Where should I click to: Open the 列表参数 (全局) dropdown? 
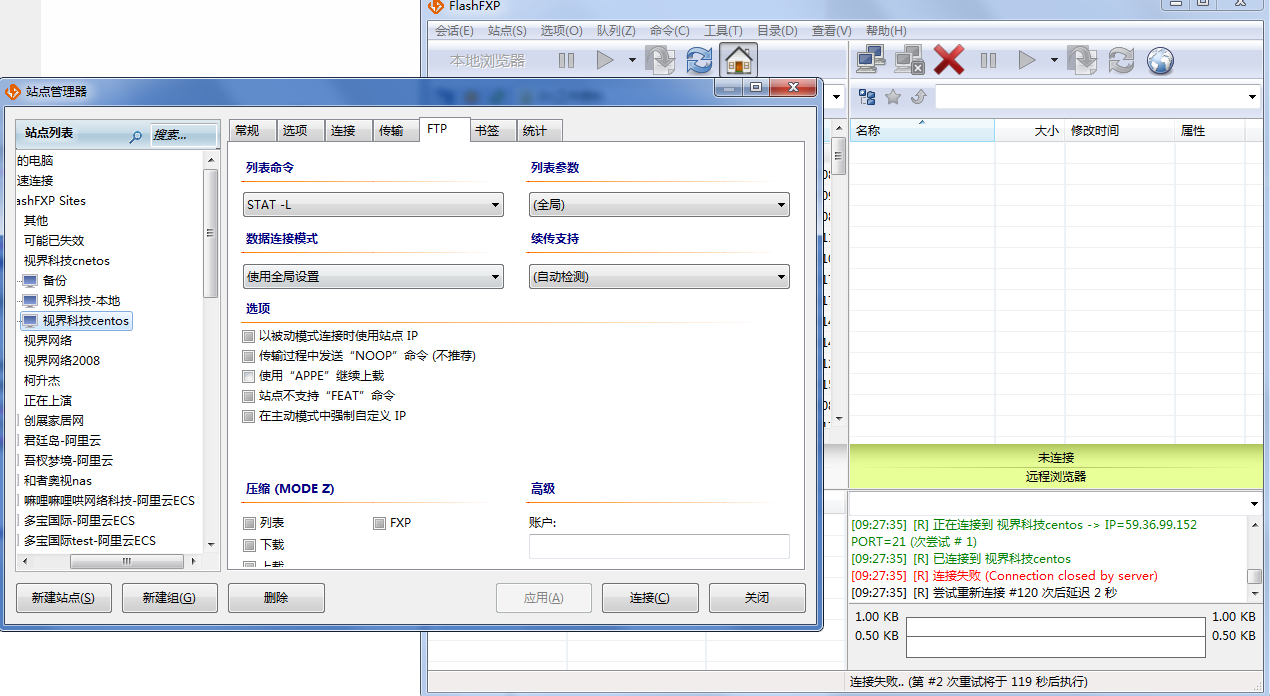click(659, 205)
